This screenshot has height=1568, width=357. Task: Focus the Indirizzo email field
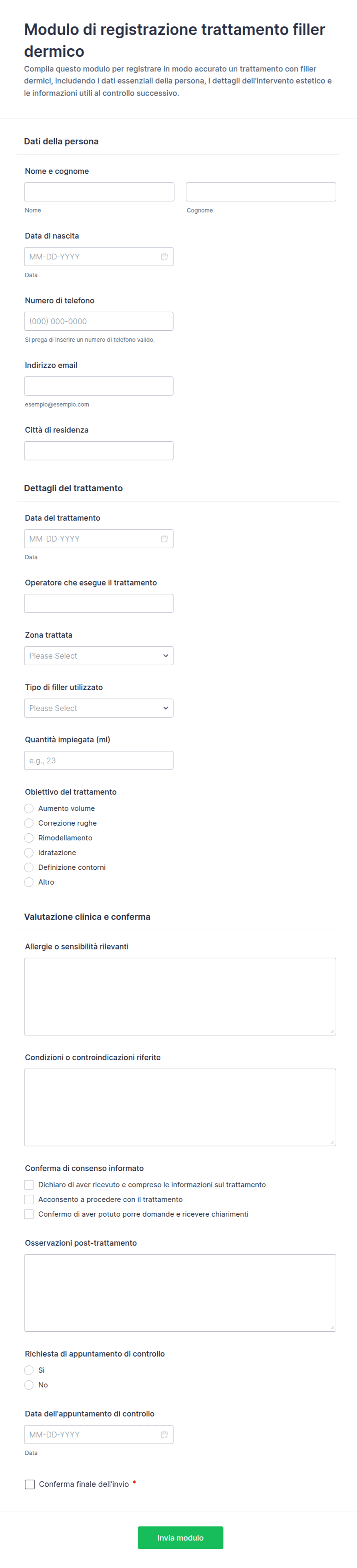99,386
